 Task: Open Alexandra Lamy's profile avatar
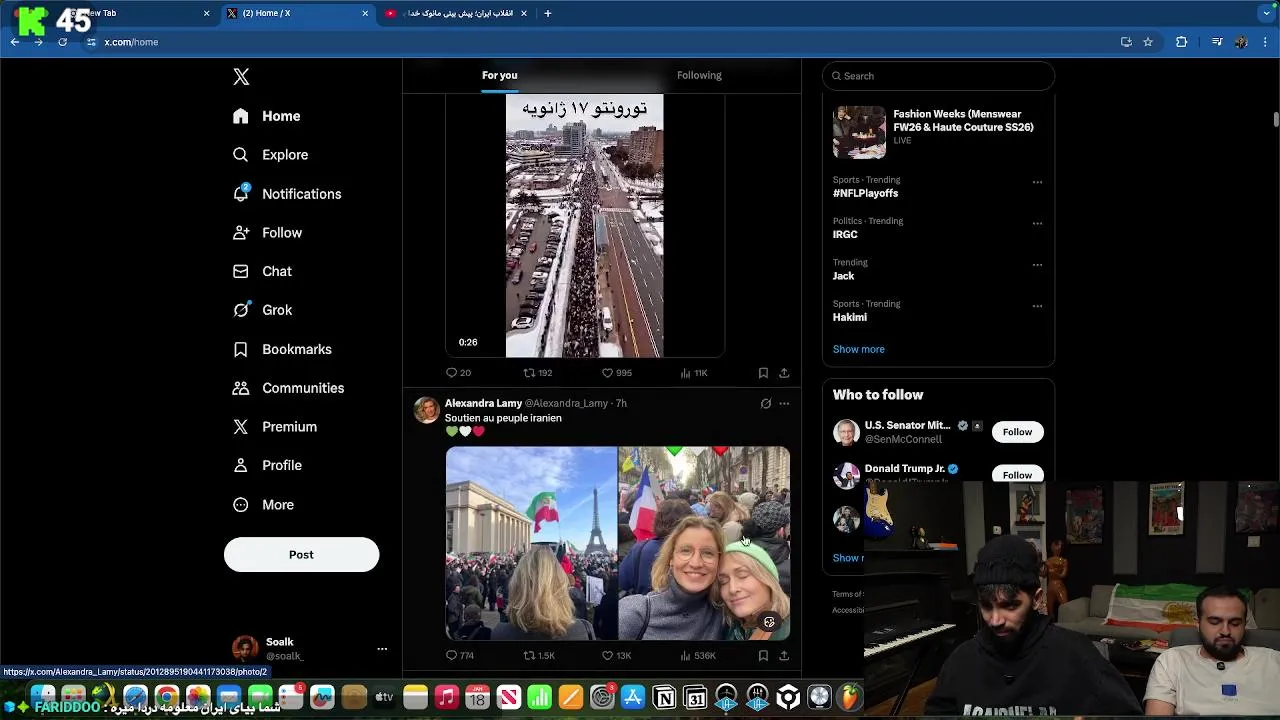pos(427,410)
